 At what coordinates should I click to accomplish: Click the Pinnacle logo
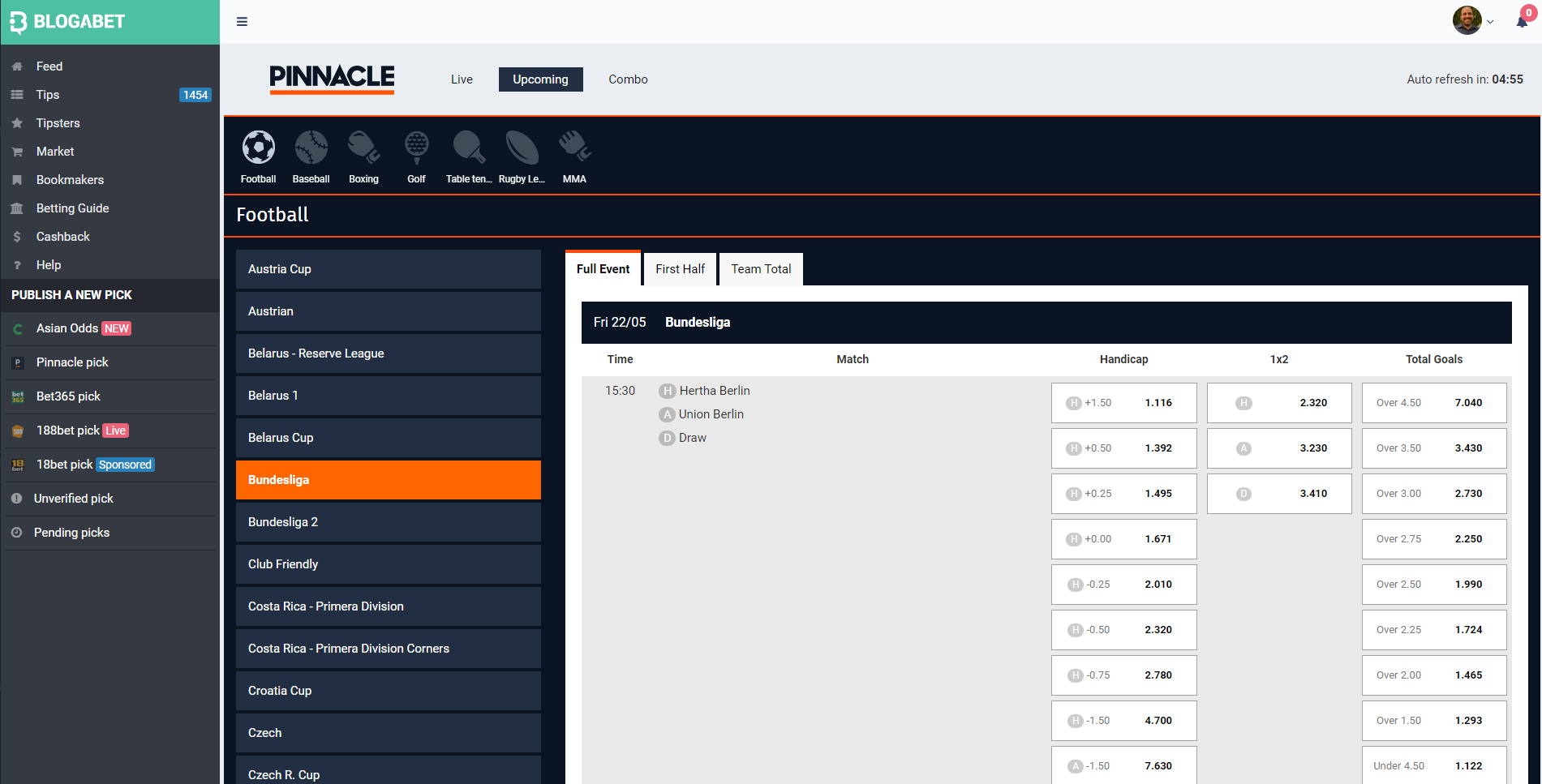332,79
